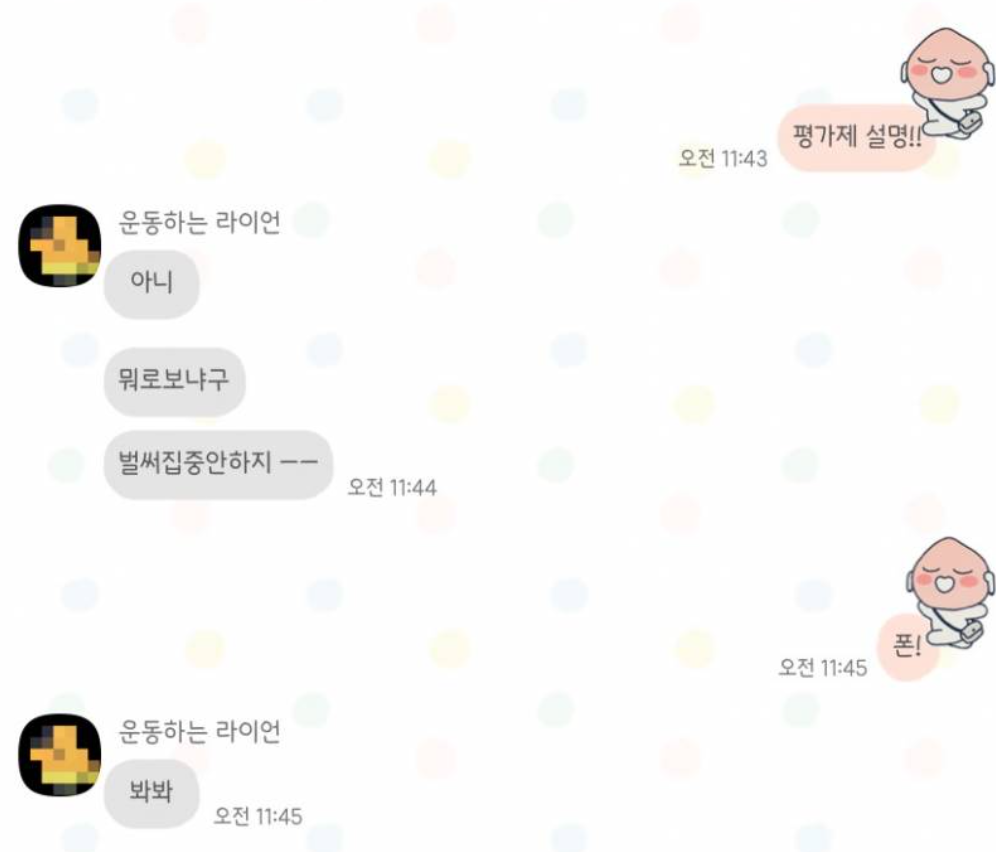Select the 봐봐 message bubble
Screen dimensions: 996x852
(x=152, y=794)
